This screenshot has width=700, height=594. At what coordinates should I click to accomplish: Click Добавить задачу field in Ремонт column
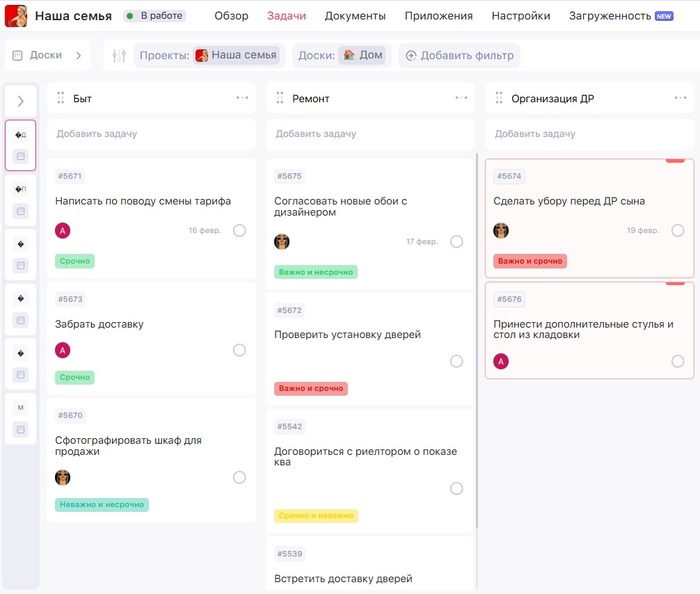coord(369,133)
